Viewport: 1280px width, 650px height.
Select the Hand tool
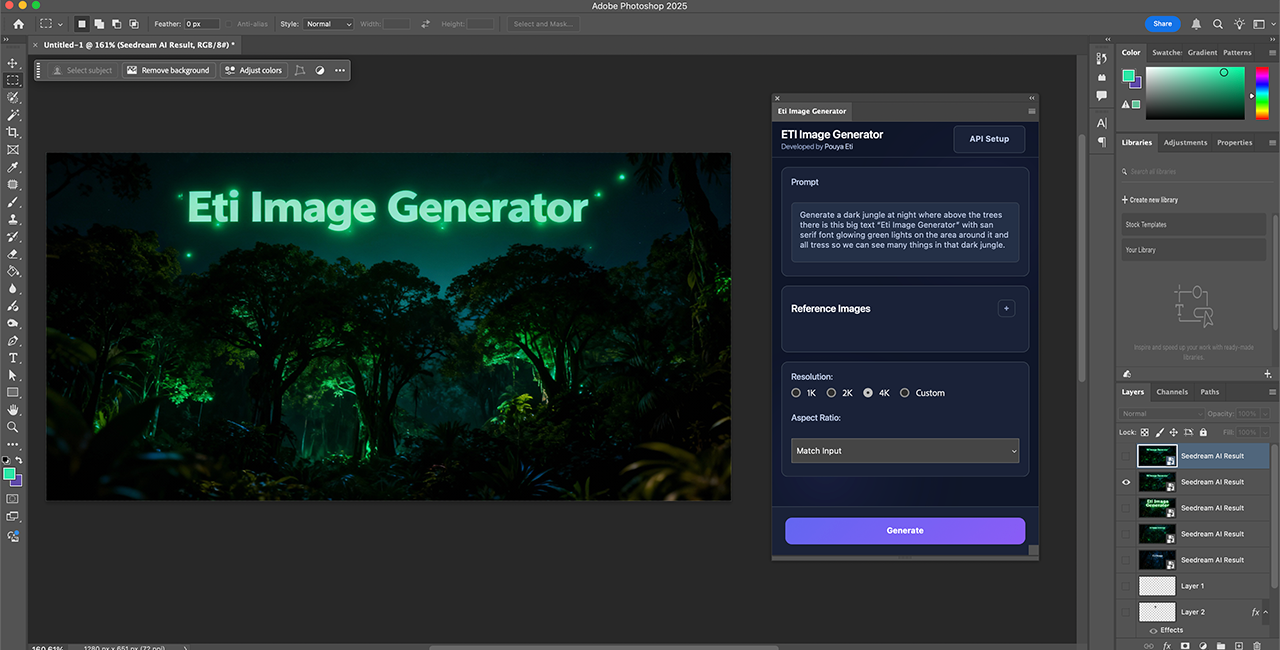tap(13, 409)
